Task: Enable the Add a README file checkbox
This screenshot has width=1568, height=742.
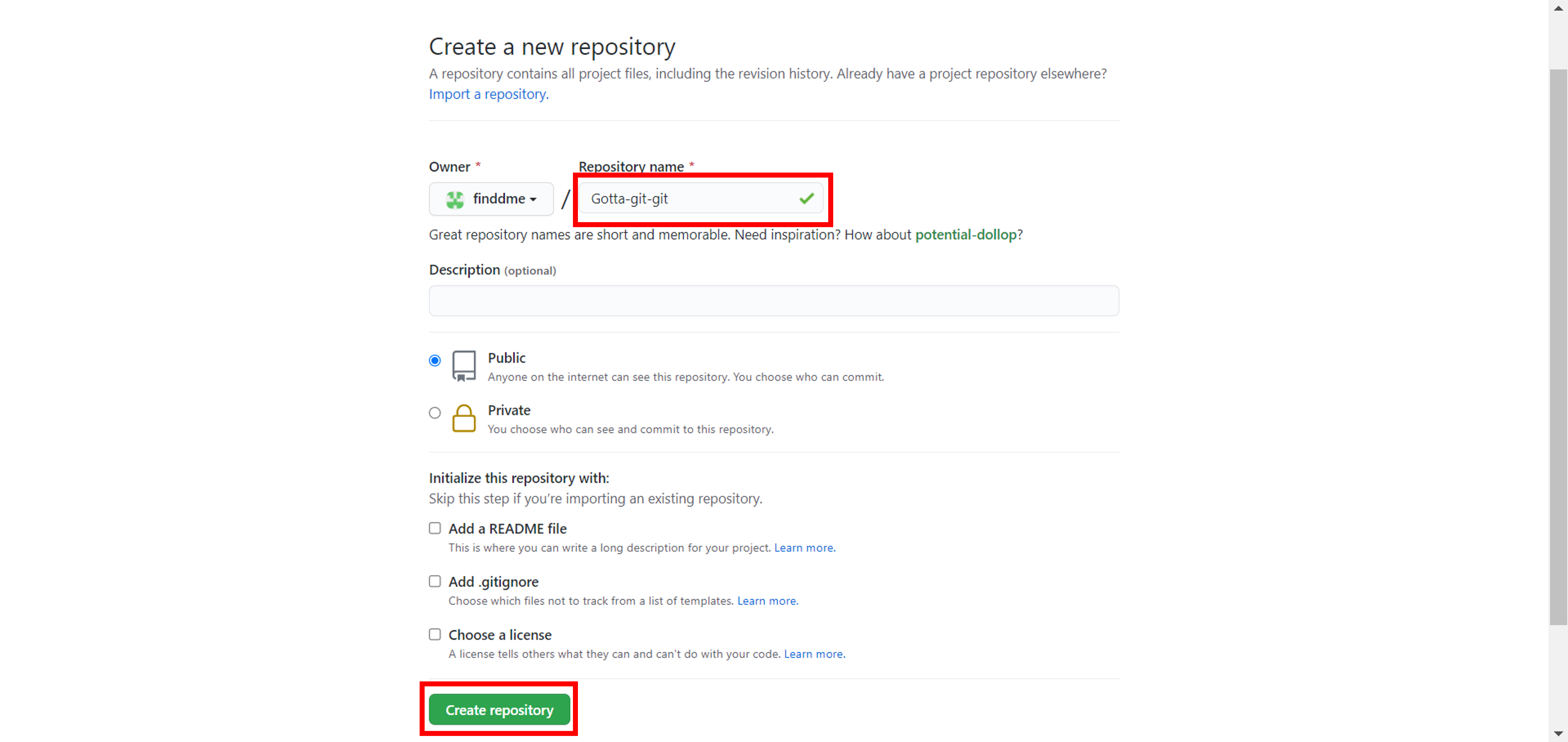Action: (x=435, y=528)
